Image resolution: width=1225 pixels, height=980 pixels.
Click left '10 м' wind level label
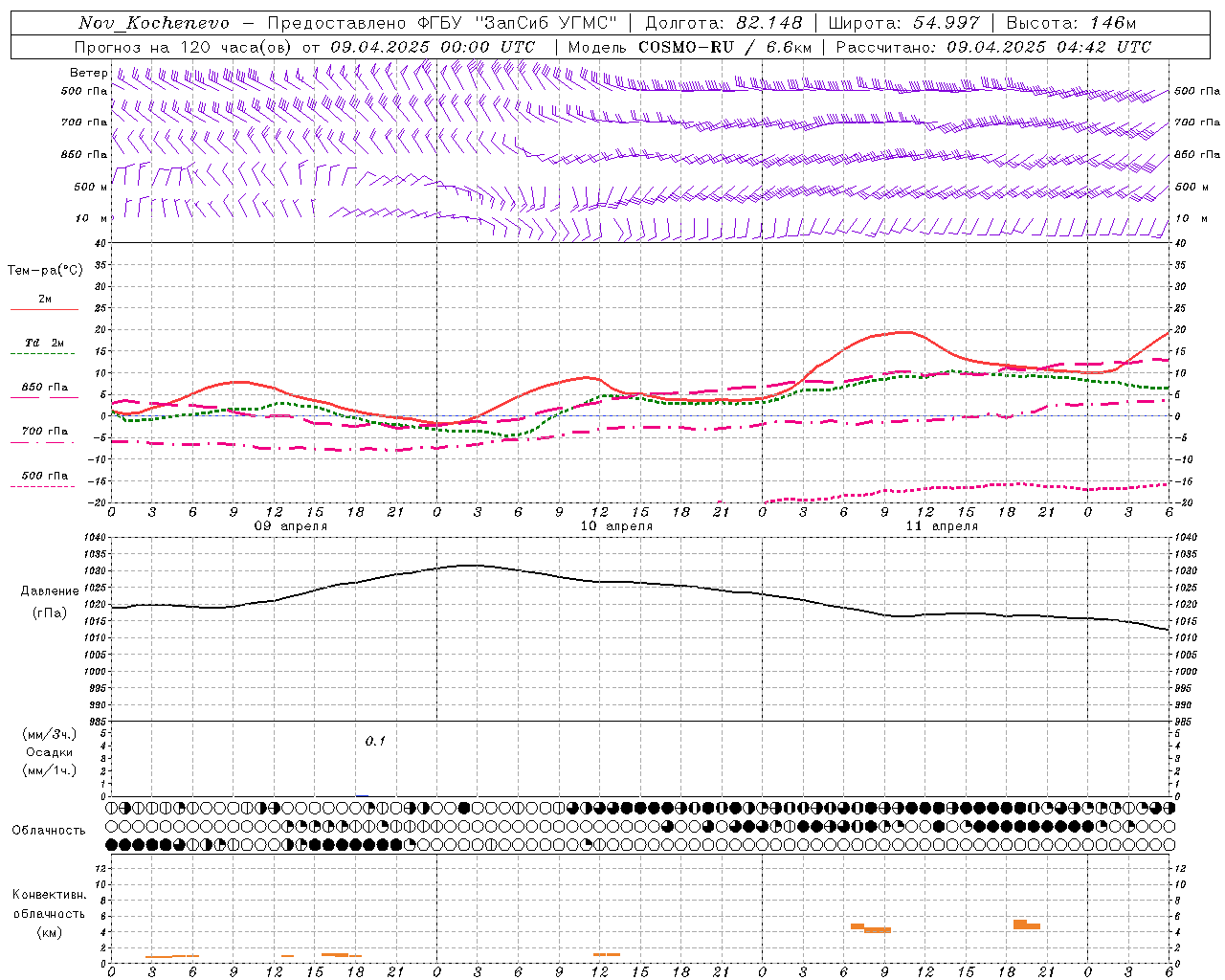(92, 218)
